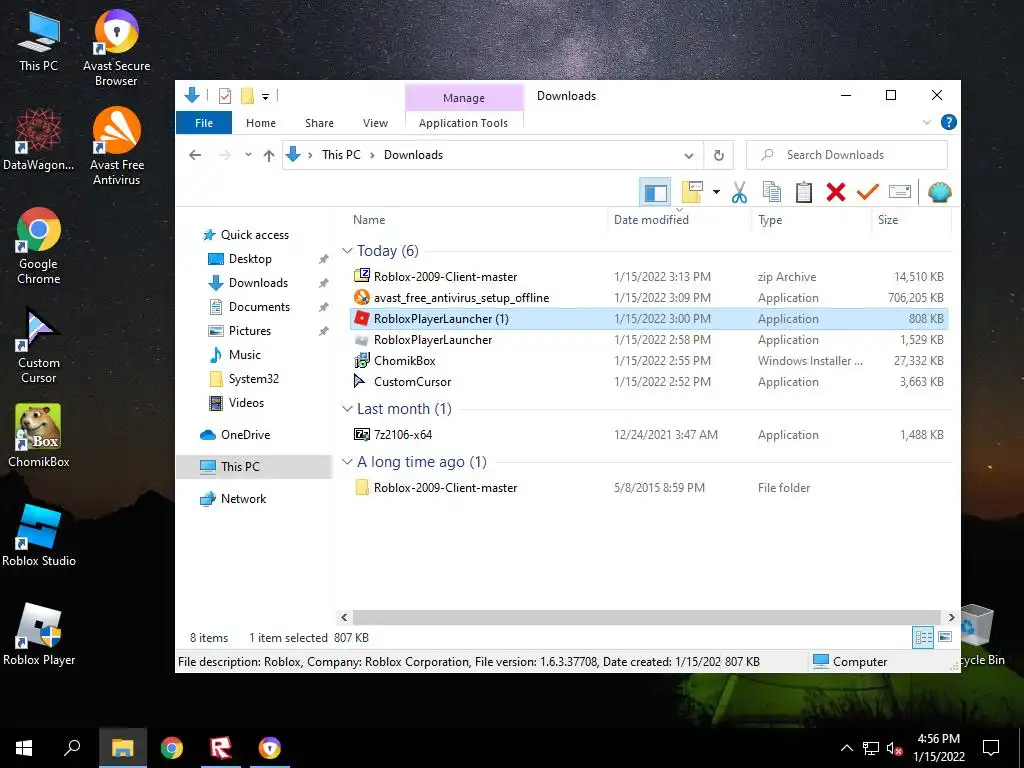Launch ChomikBox from the desktop
Image resolution: width=1024 pixels, height=768 pixels.
[39, 436]
